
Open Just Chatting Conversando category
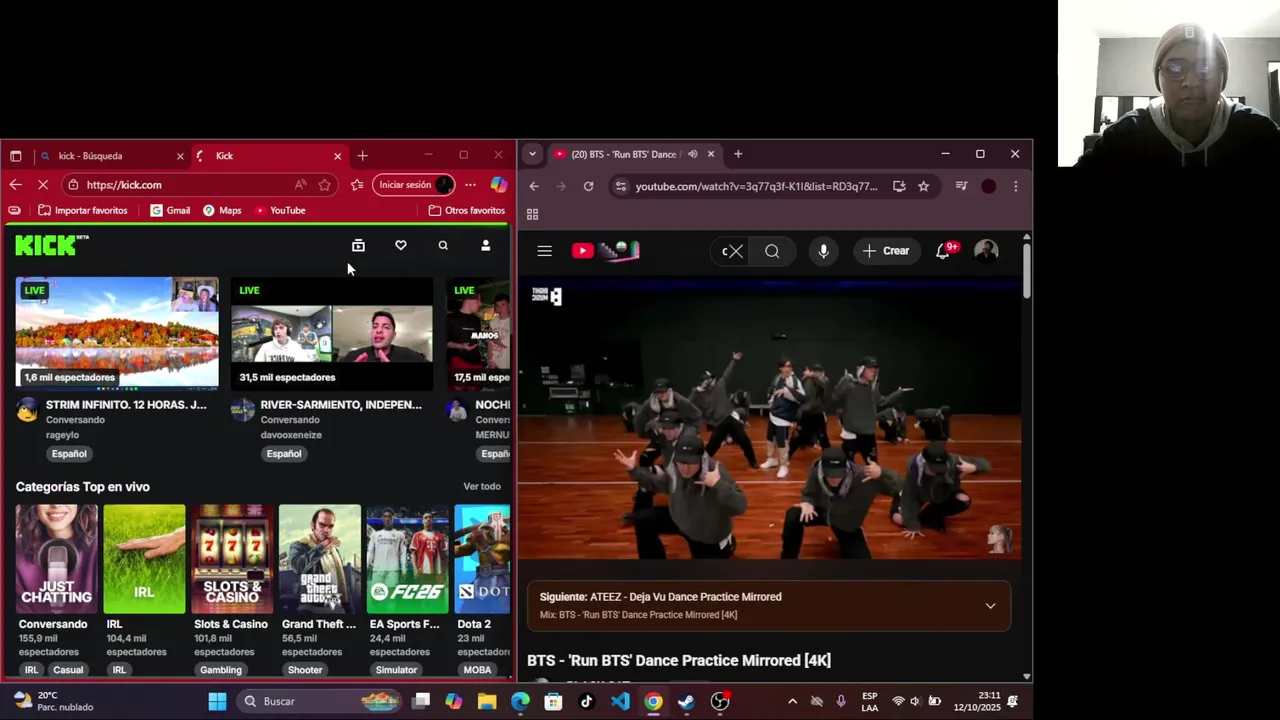pyautogui.click(x=56, y=559)
